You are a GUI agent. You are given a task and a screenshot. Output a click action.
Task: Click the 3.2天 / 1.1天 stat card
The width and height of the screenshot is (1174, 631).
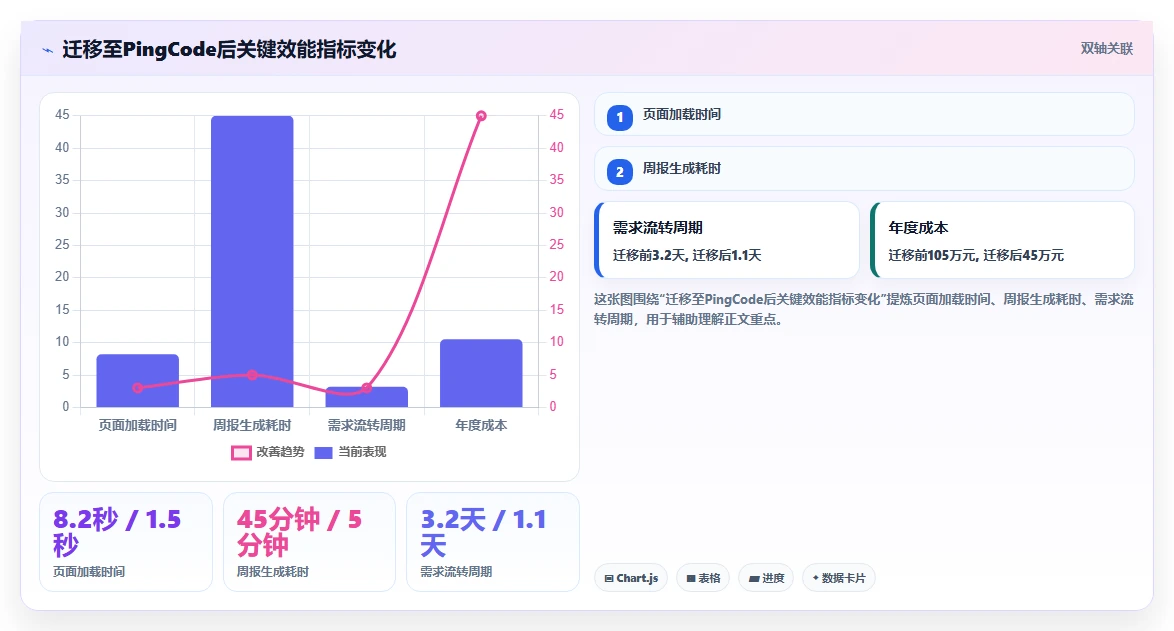(493, 542)
